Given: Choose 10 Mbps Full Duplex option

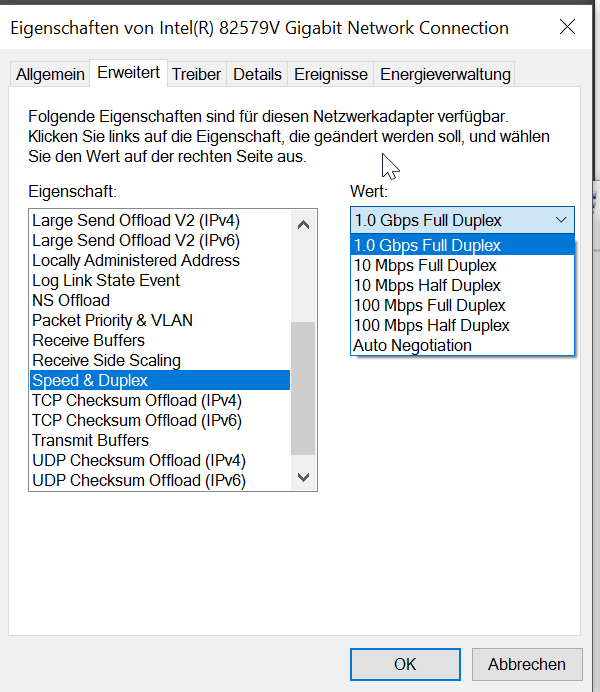Looking at the screenshot, I should (x=462, y=265).
